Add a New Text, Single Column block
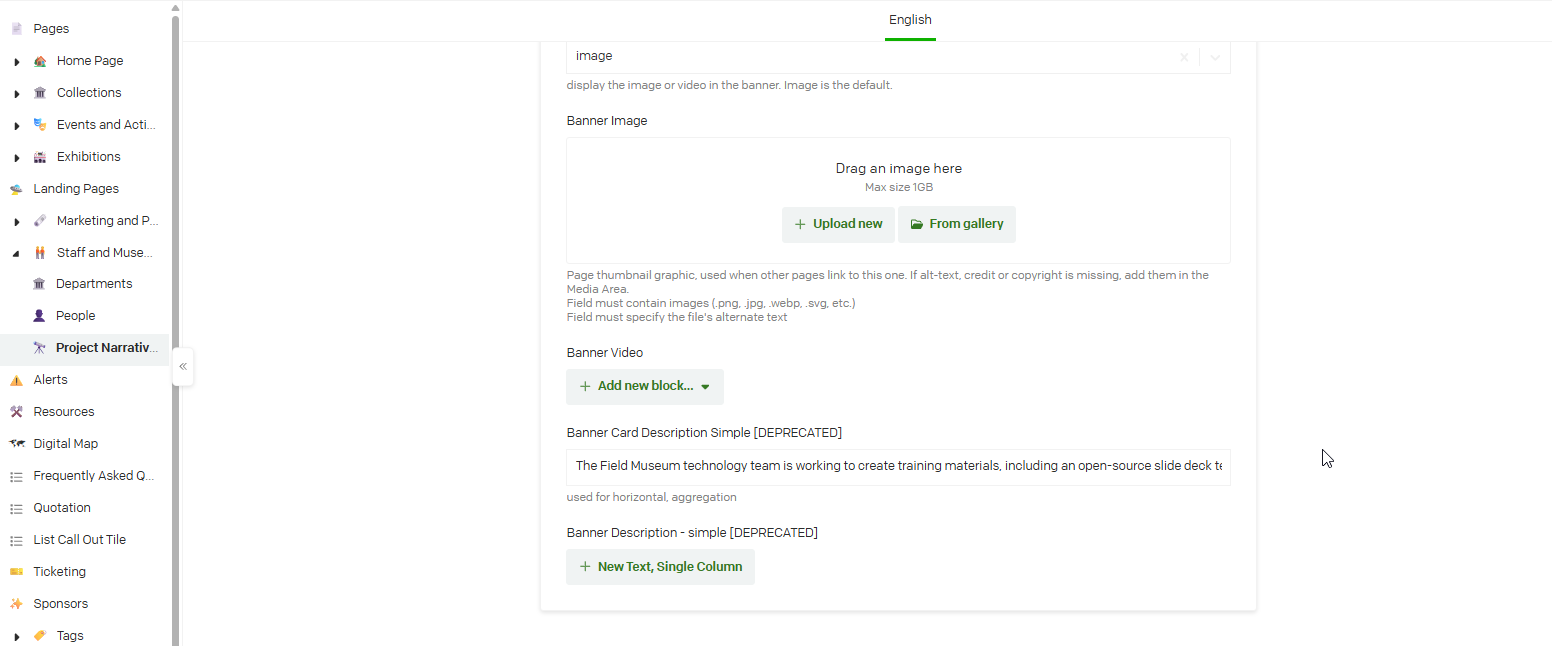This screenshot has height=646, width=1552. pyautogui.click(x=660, y=567)
